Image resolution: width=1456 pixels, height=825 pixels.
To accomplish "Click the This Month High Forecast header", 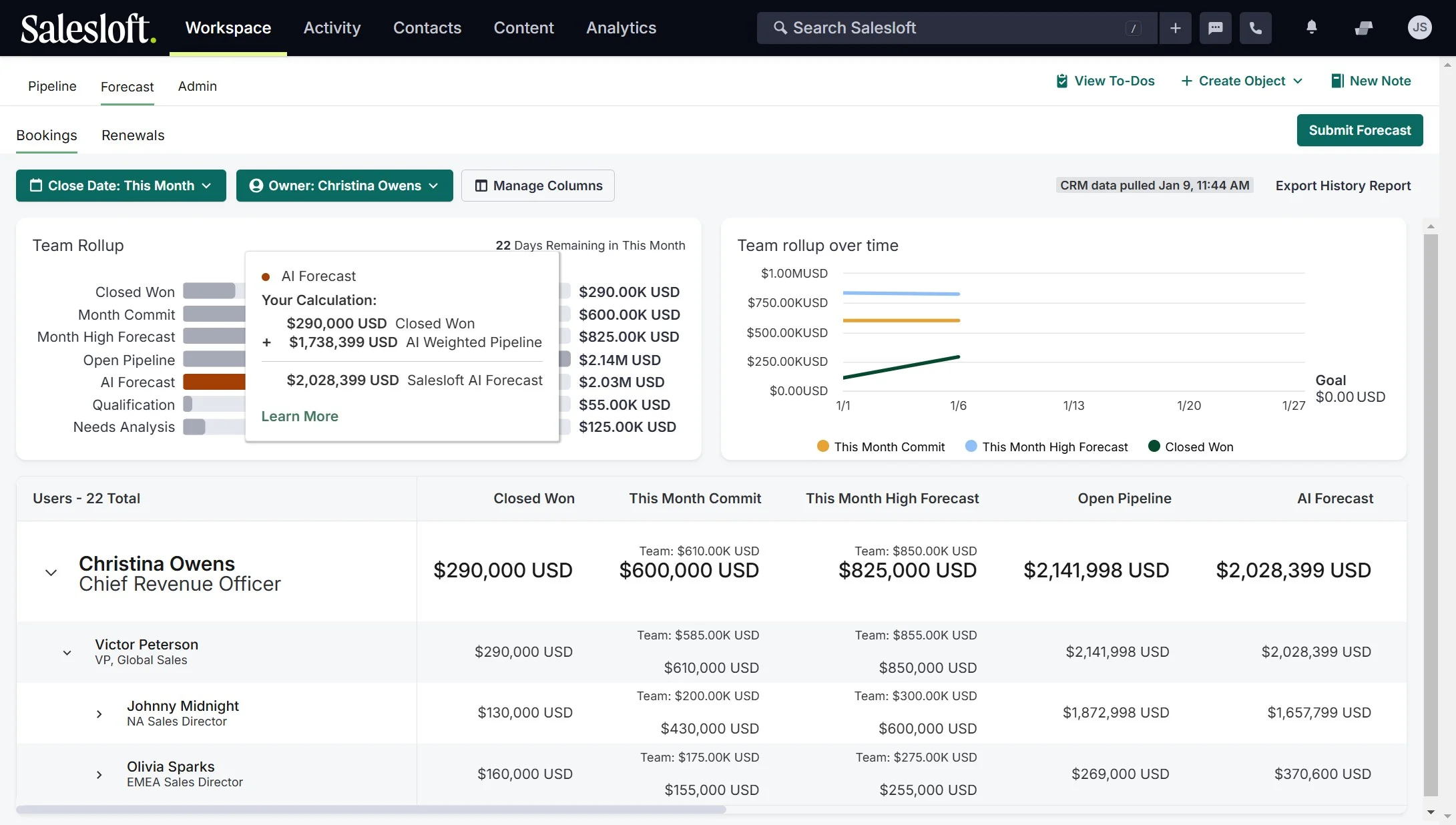I will (x=892, y=499).
